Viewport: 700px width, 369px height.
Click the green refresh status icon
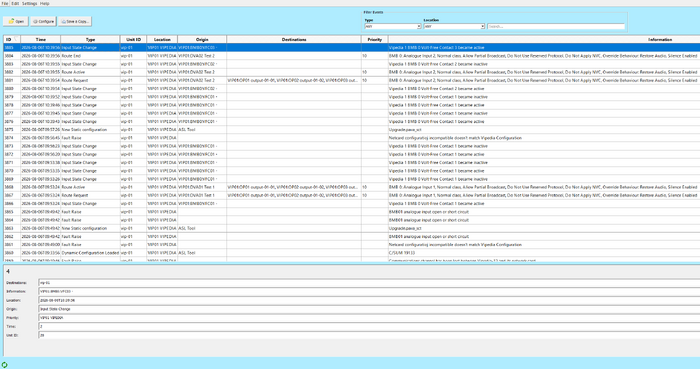(4, 365)
